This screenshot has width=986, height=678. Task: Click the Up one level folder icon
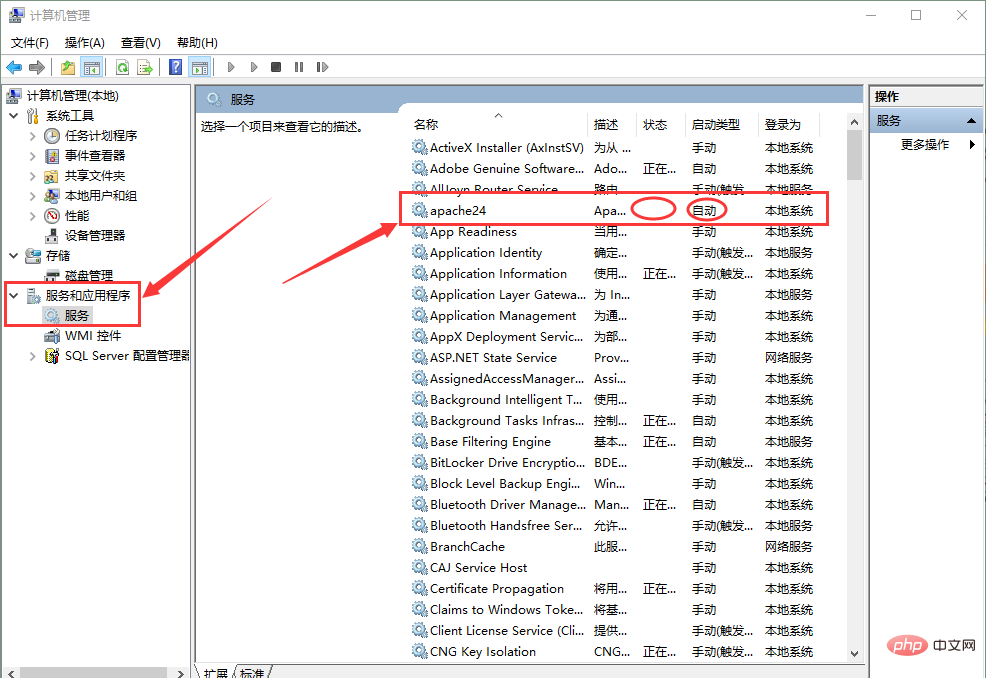pyautogui.click(x=68, y=67)
